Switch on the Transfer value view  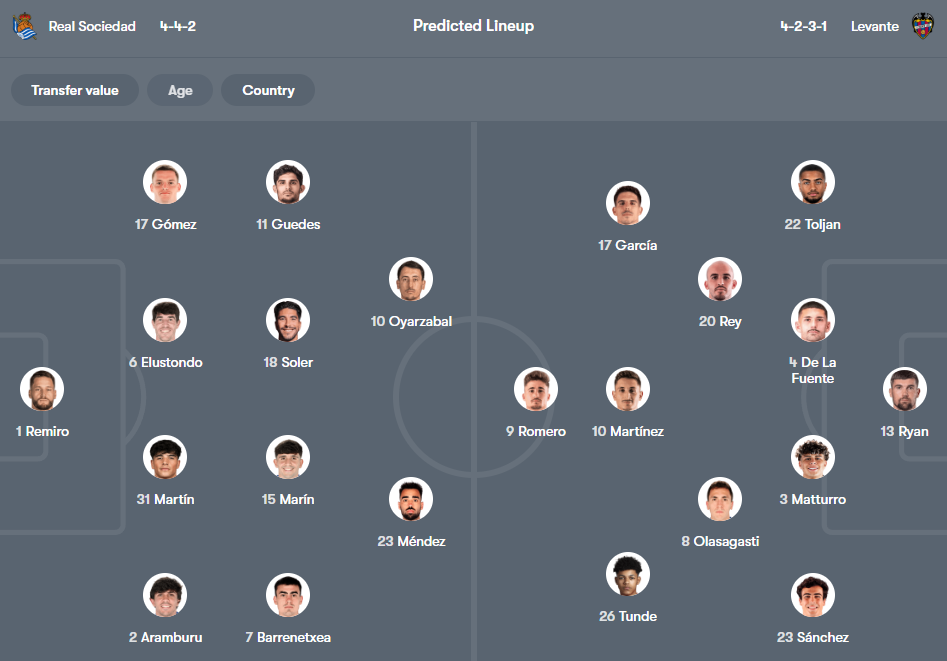74,90
